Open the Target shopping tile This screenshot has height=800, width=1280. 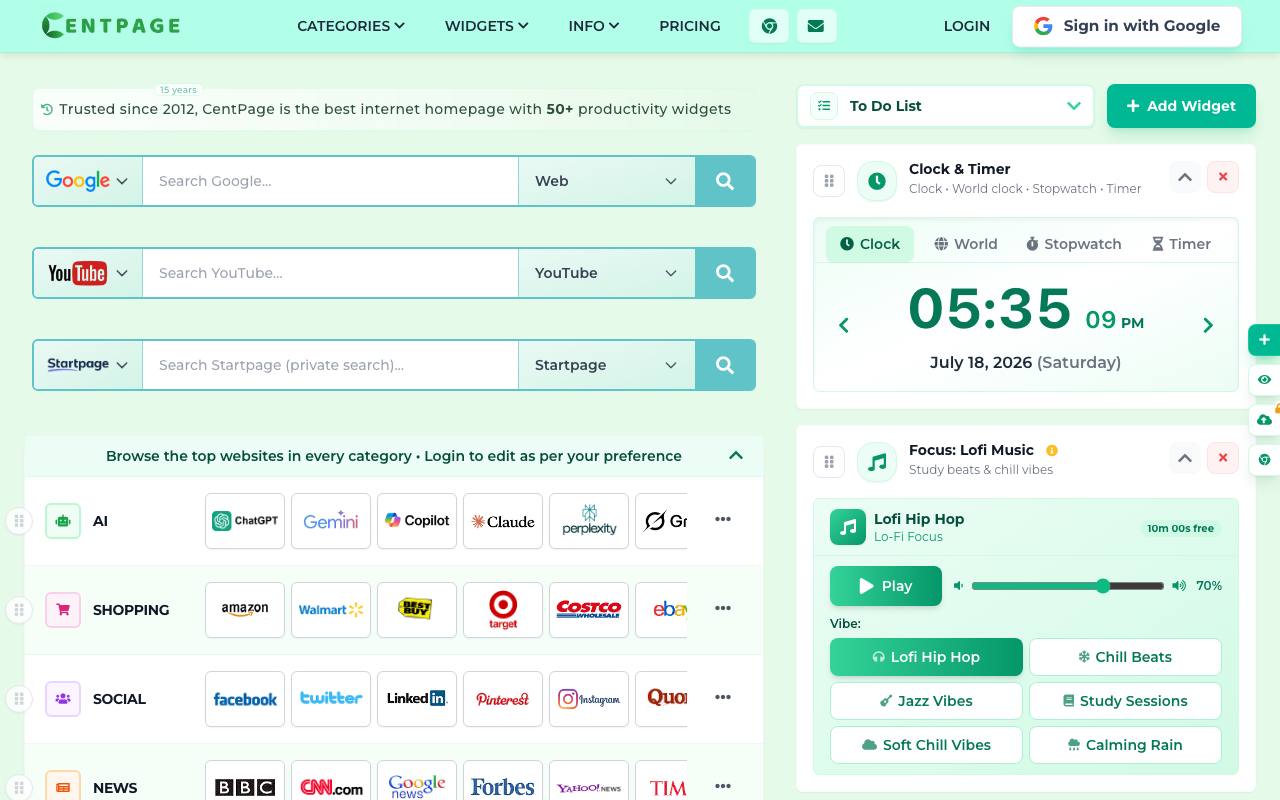point(503,610)
